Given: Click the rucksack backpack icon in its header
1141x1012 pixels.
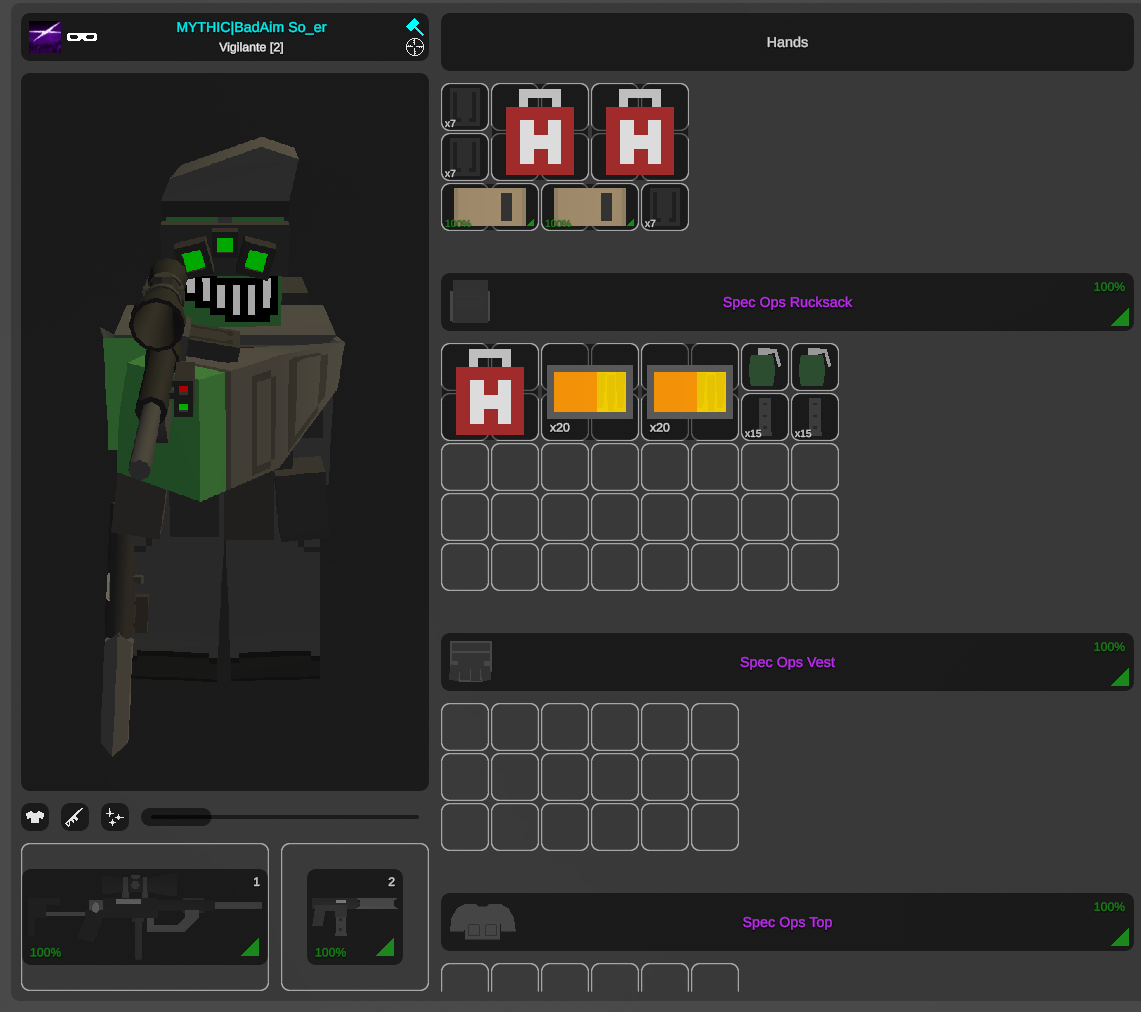Looking at the screenshot, I should click(470, 301).
